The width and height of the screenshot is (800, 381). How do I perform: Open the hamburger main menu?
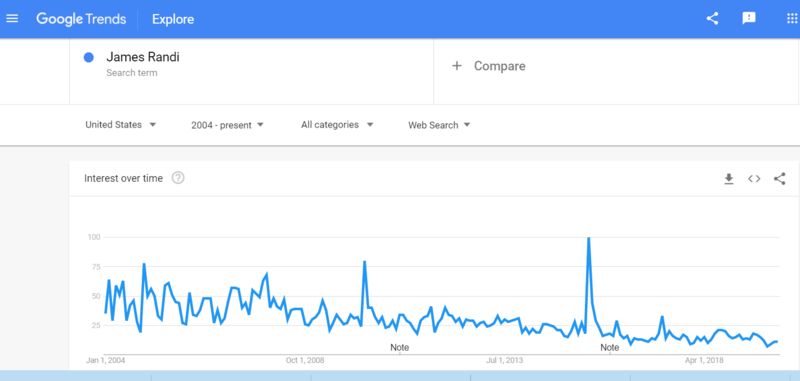click(x=12, y=19)
